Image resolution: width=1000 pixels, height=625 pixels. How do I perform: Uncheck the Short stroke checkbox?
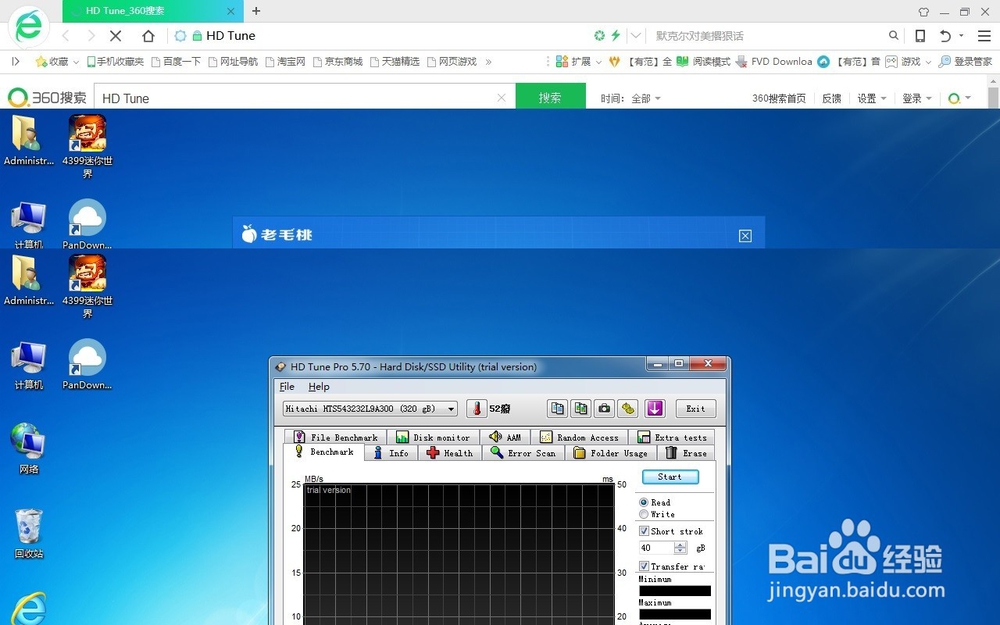coord(644,531)
